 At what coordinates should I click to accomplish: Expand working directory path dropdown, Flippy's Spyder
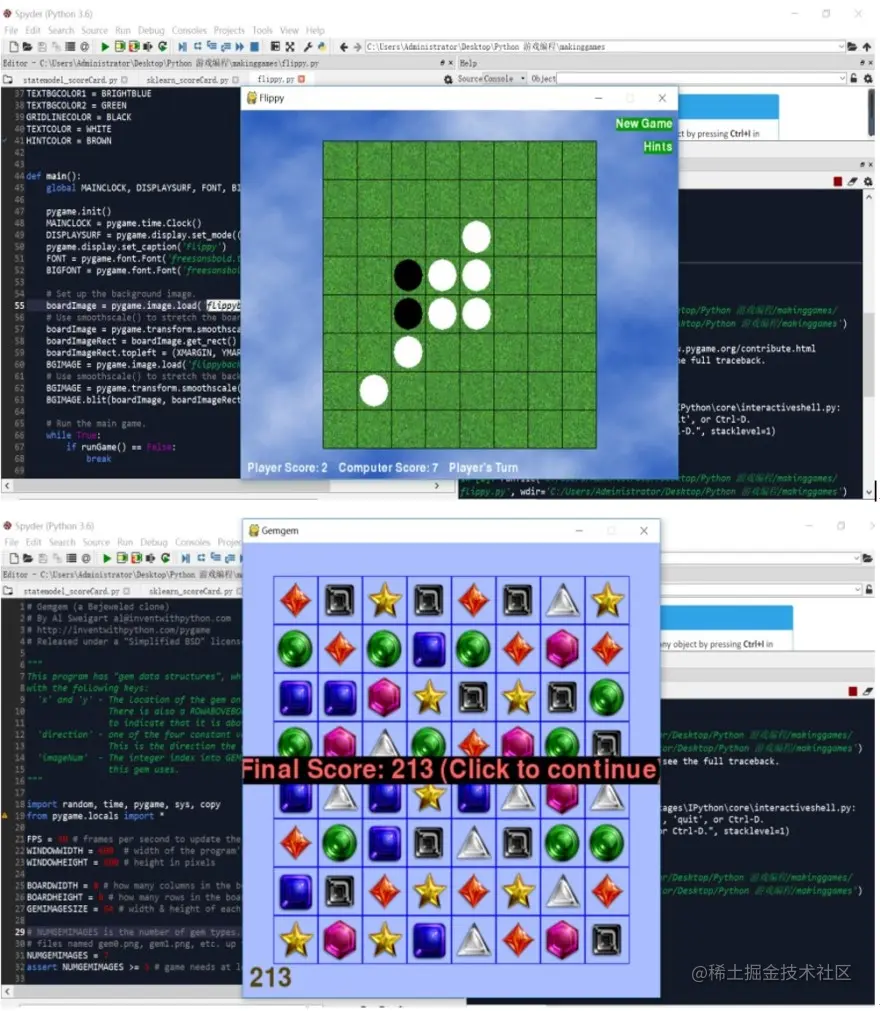coord(841,46)
